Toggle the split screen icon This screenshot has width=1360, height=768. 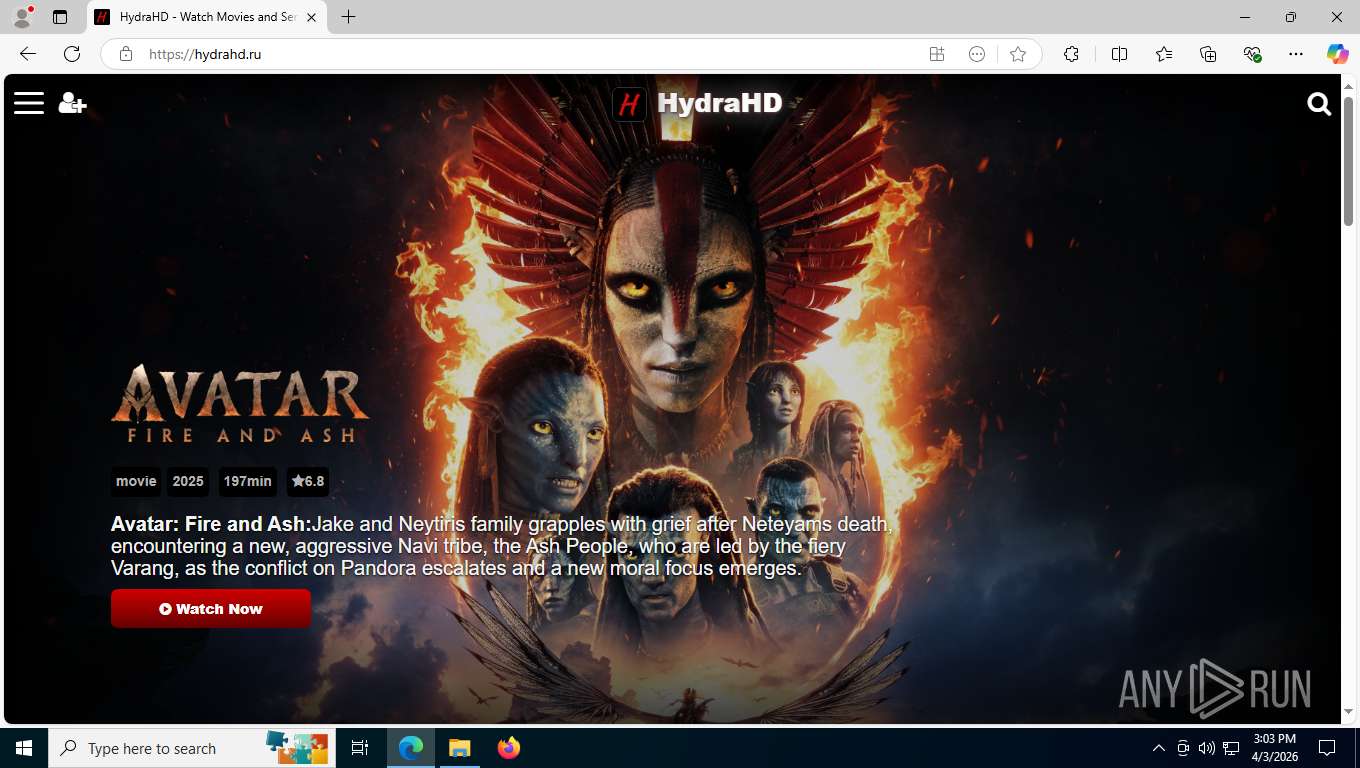[1120, 54]
